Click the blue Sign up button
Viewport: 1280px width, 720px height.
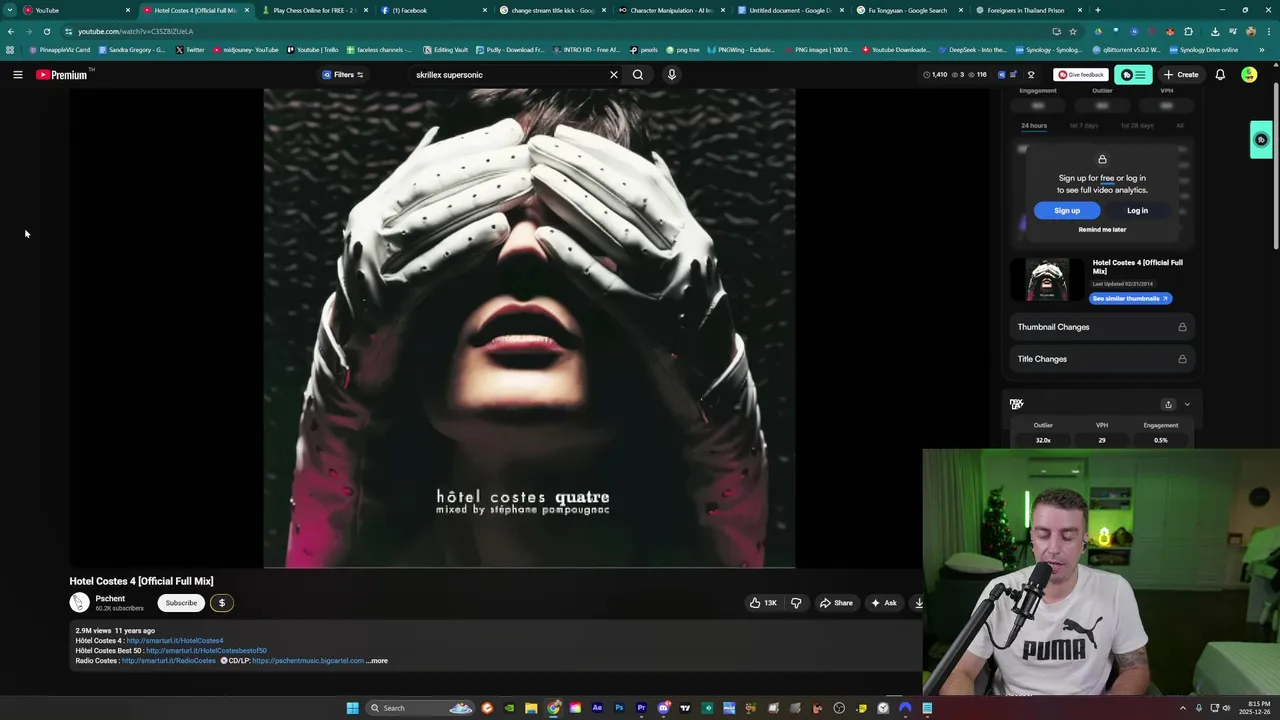(x=1067, y=211)
